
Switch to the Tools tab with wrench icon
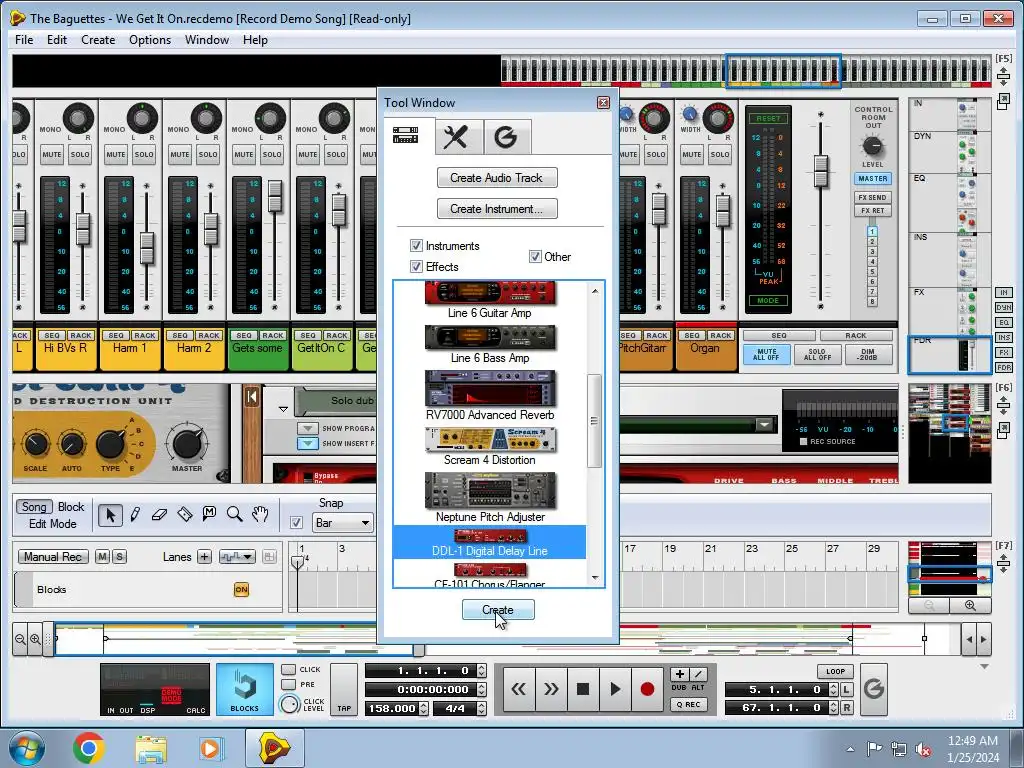459,137
